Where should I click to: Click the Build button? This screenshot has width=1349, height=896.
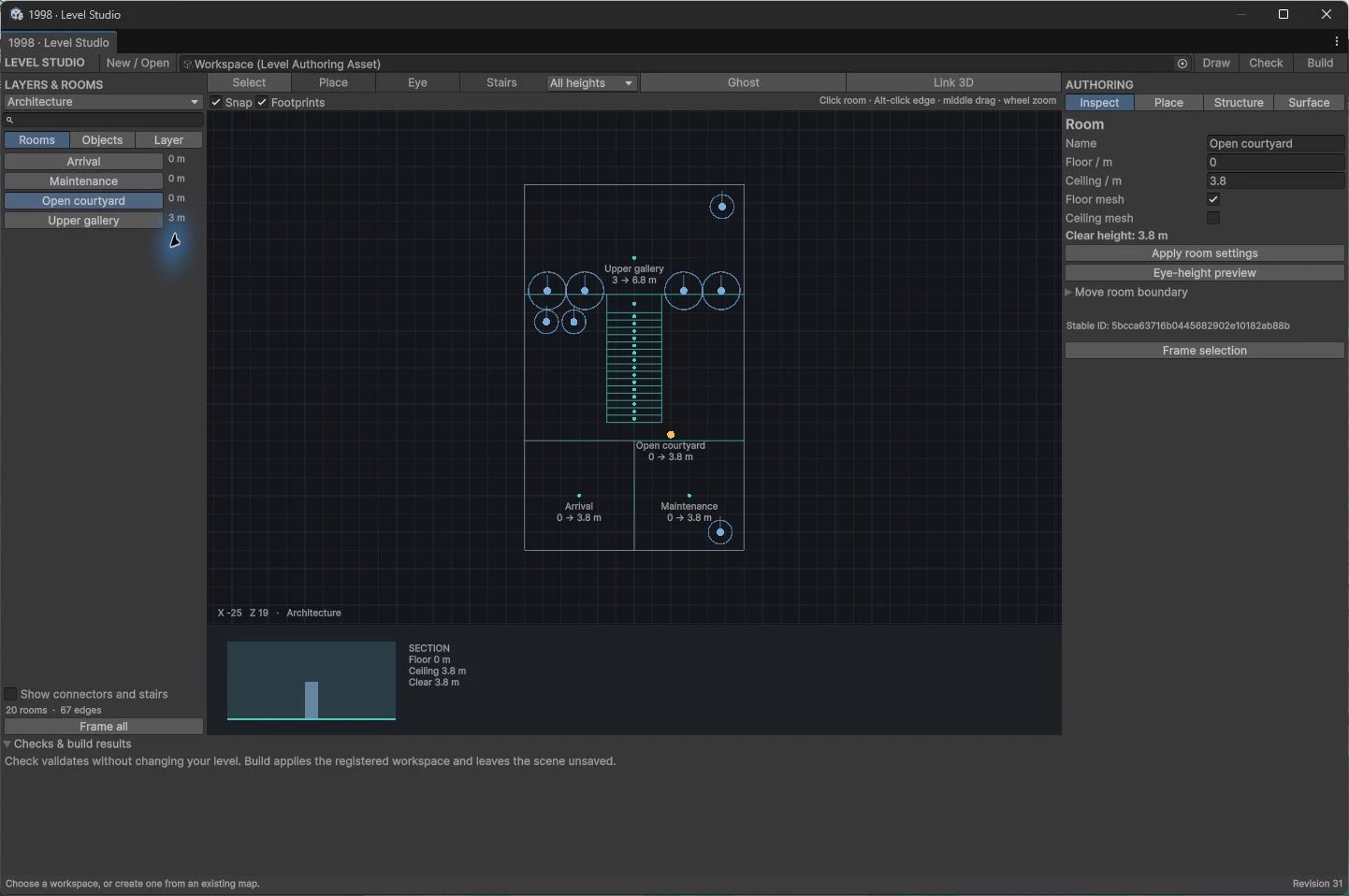1320,63
